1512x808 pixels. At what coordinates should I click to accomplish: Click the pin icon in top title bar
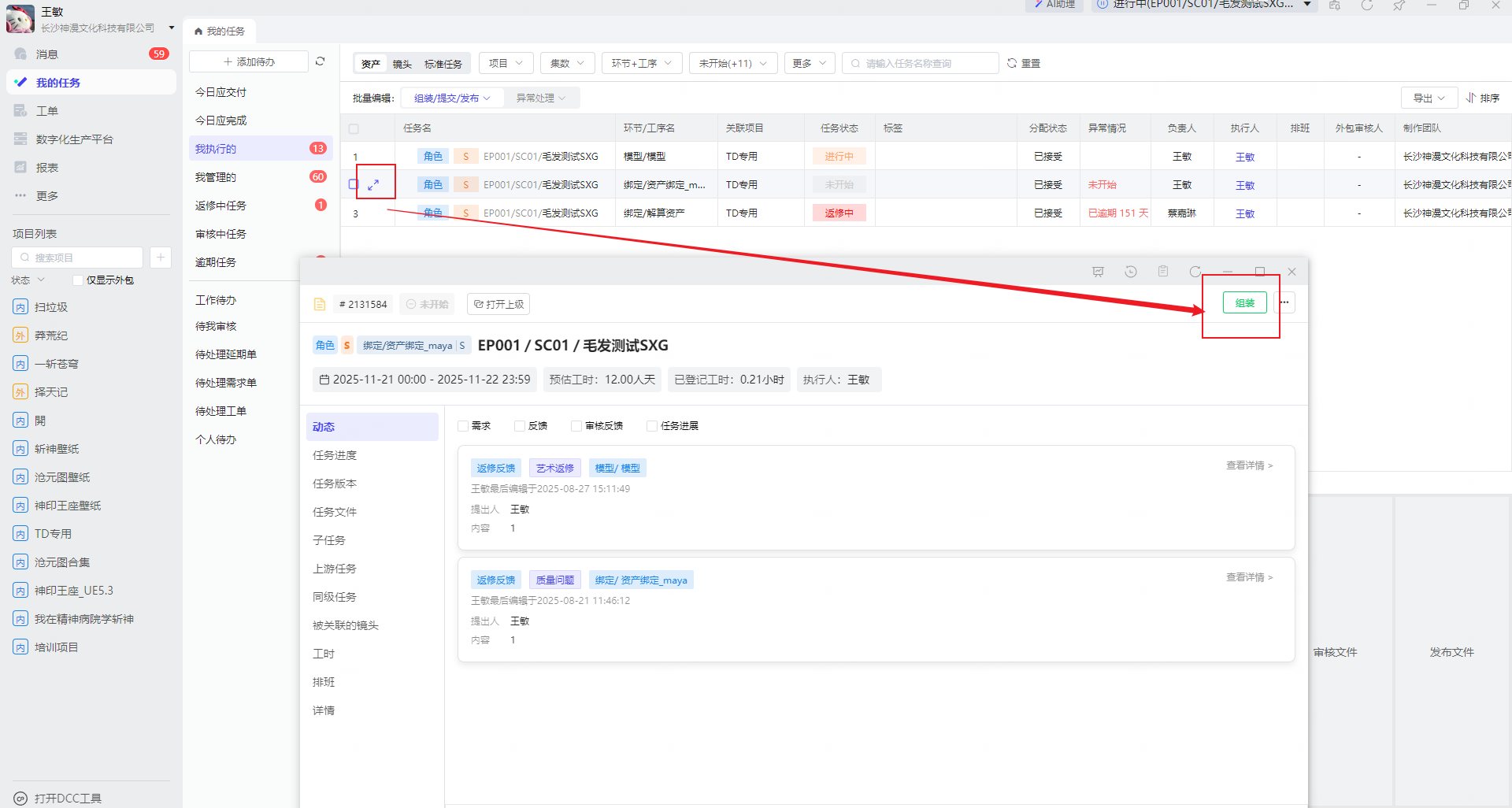[1399, 6]
